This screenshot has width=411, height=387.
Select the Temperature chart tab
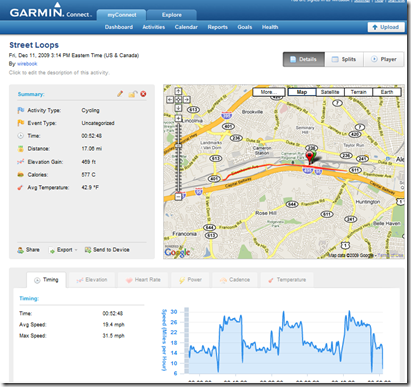point(287,280)
